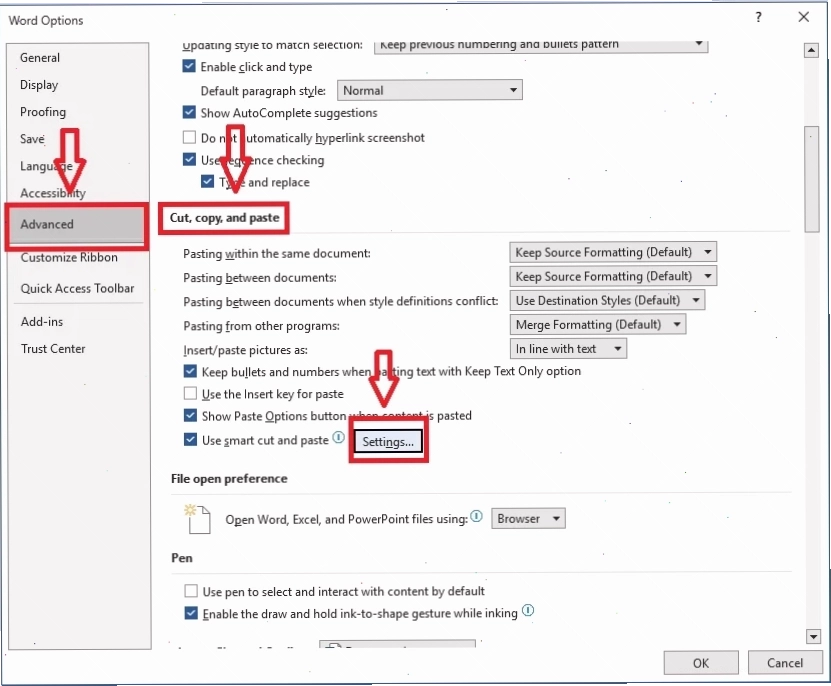This screenshot has height=686, width=831.
Task: Select the Proofing category
Action: [43, 112]
